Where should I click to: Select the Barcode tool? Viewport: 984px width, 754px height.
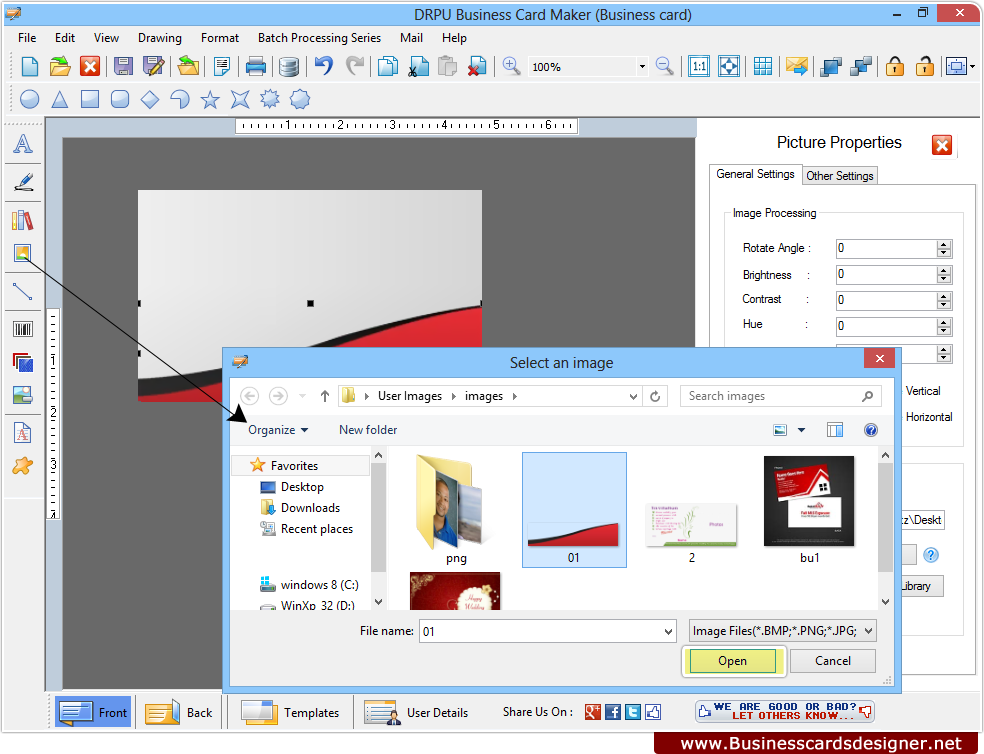coord(22,329)
